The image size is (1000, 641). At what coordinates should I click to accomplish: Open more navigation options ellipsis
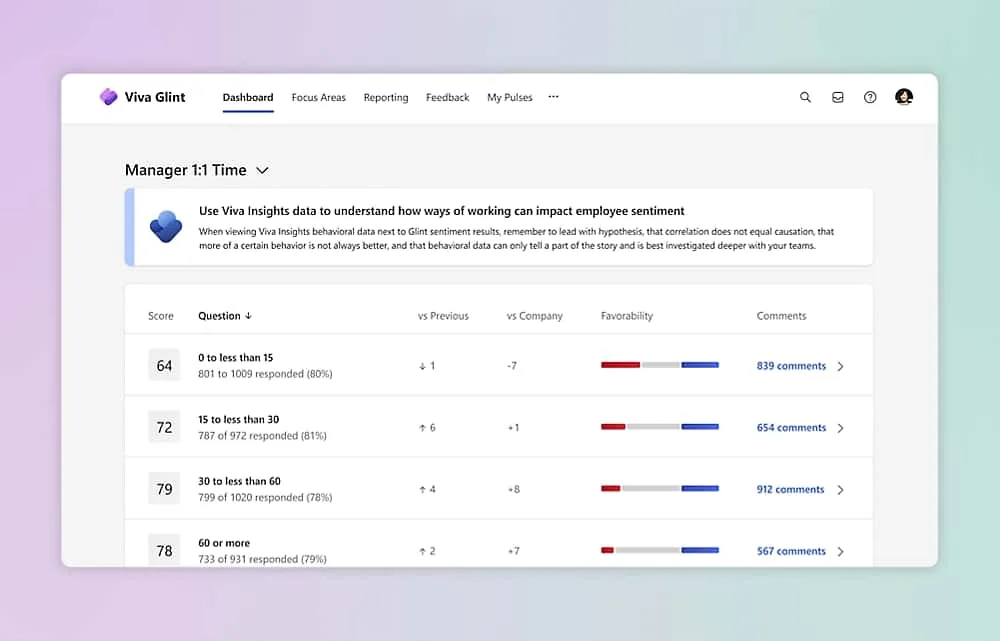554,97
